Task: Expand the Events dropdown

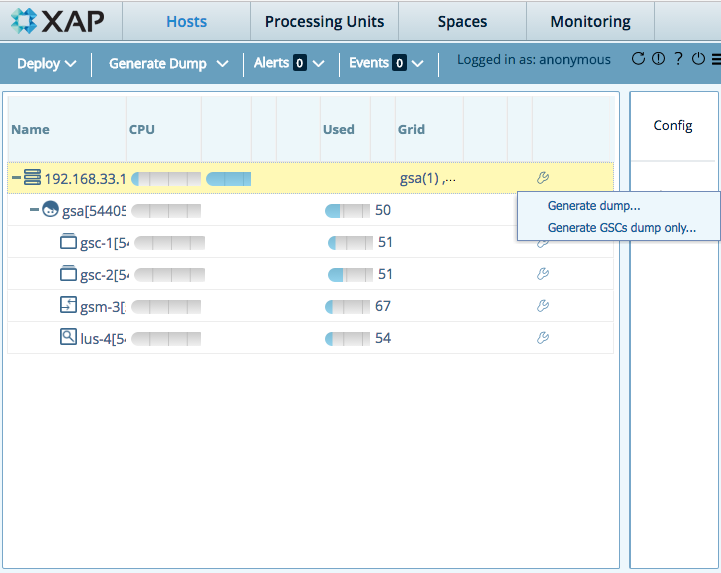Action: click(x=386, y=63)
